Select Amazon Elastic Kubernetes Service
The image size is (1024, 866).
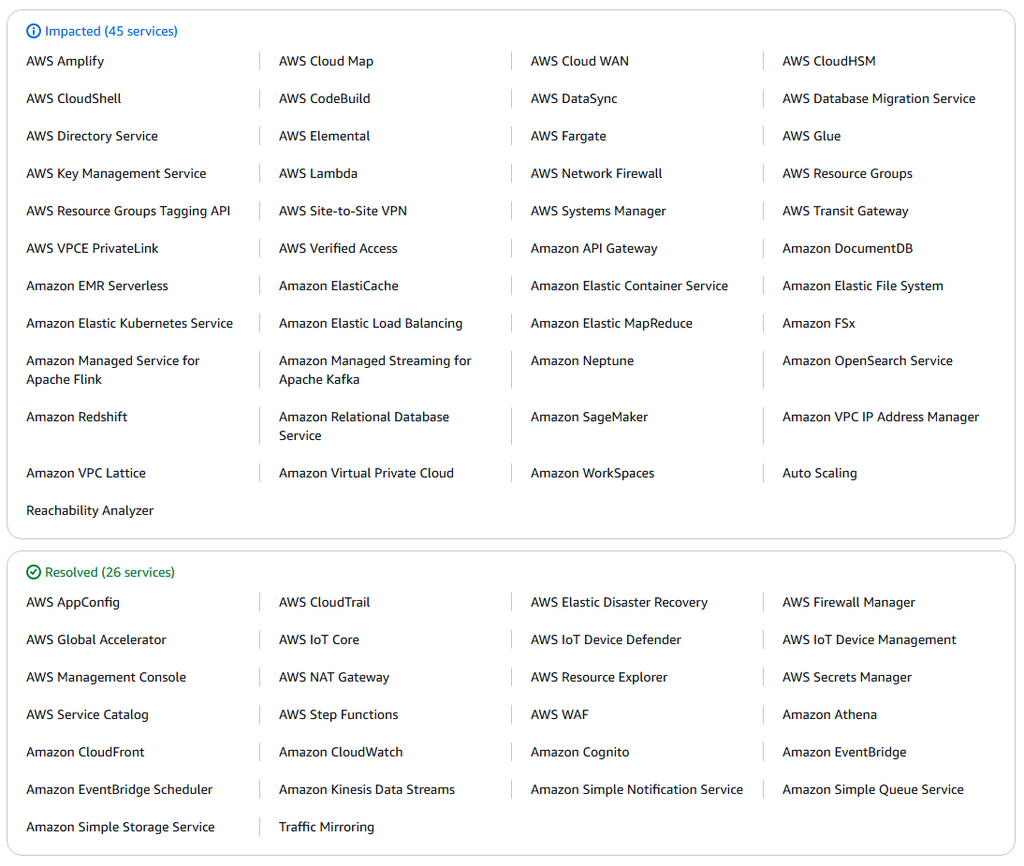pos(129,324)
